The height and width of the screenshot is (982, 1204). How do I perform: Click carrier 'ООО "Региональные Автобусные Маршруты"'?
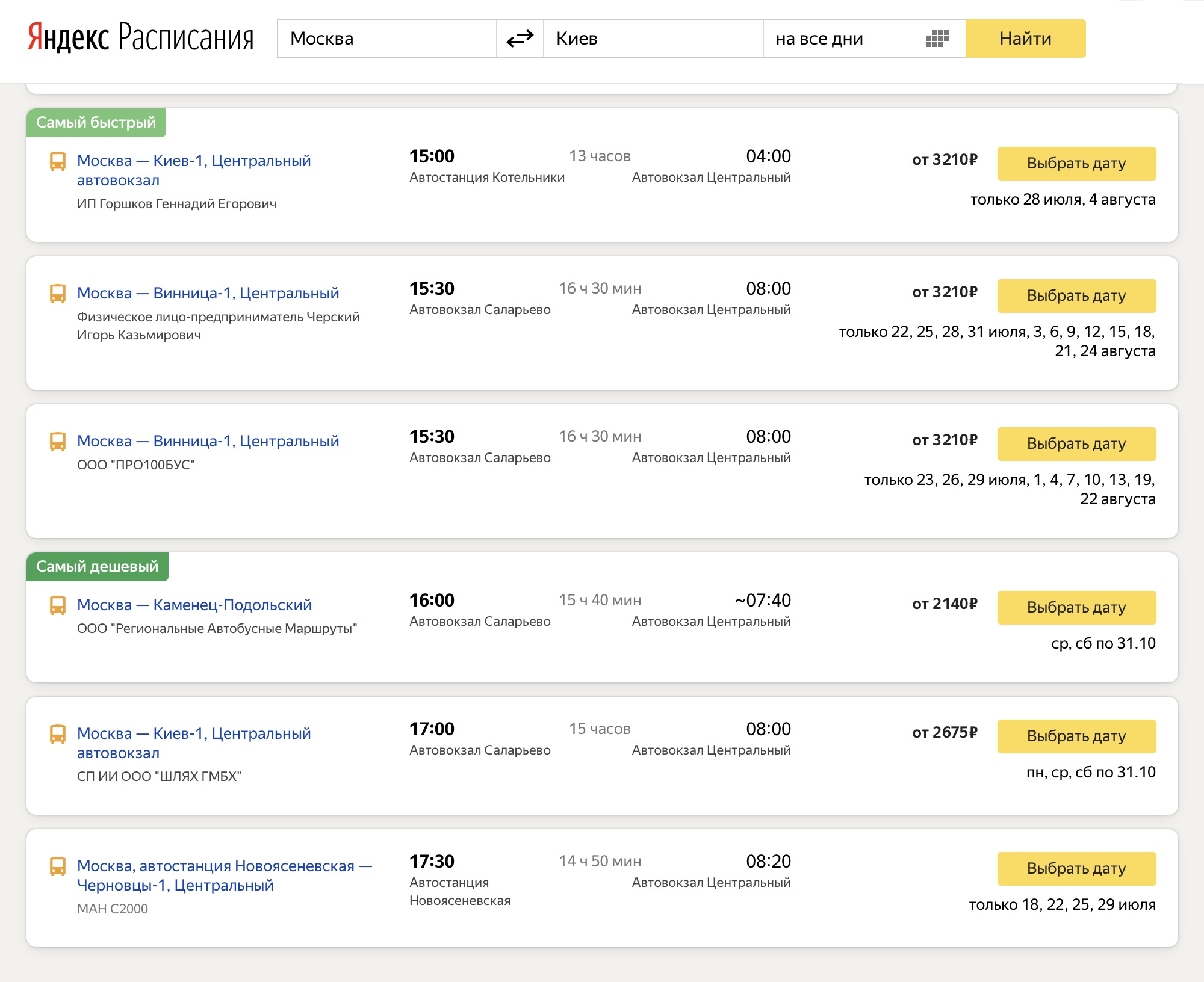(217, 629)
